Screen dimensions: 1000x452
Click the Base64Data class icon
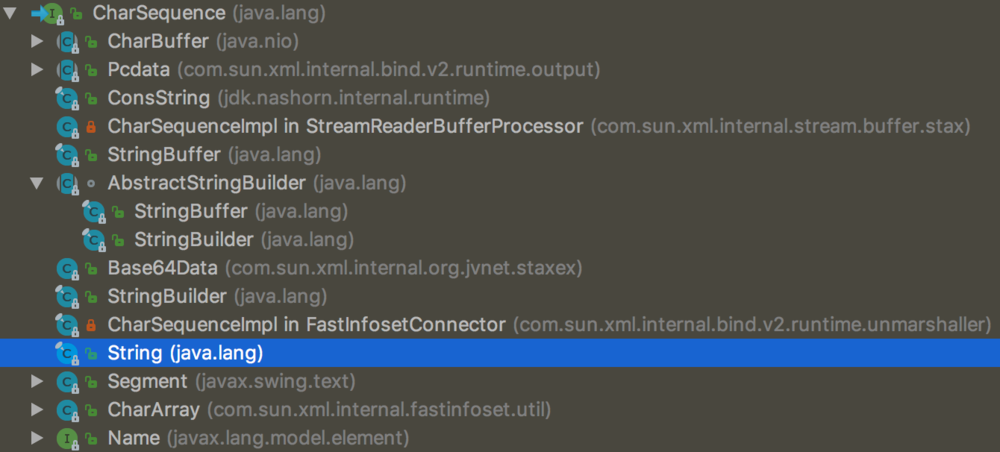(67, 268)
